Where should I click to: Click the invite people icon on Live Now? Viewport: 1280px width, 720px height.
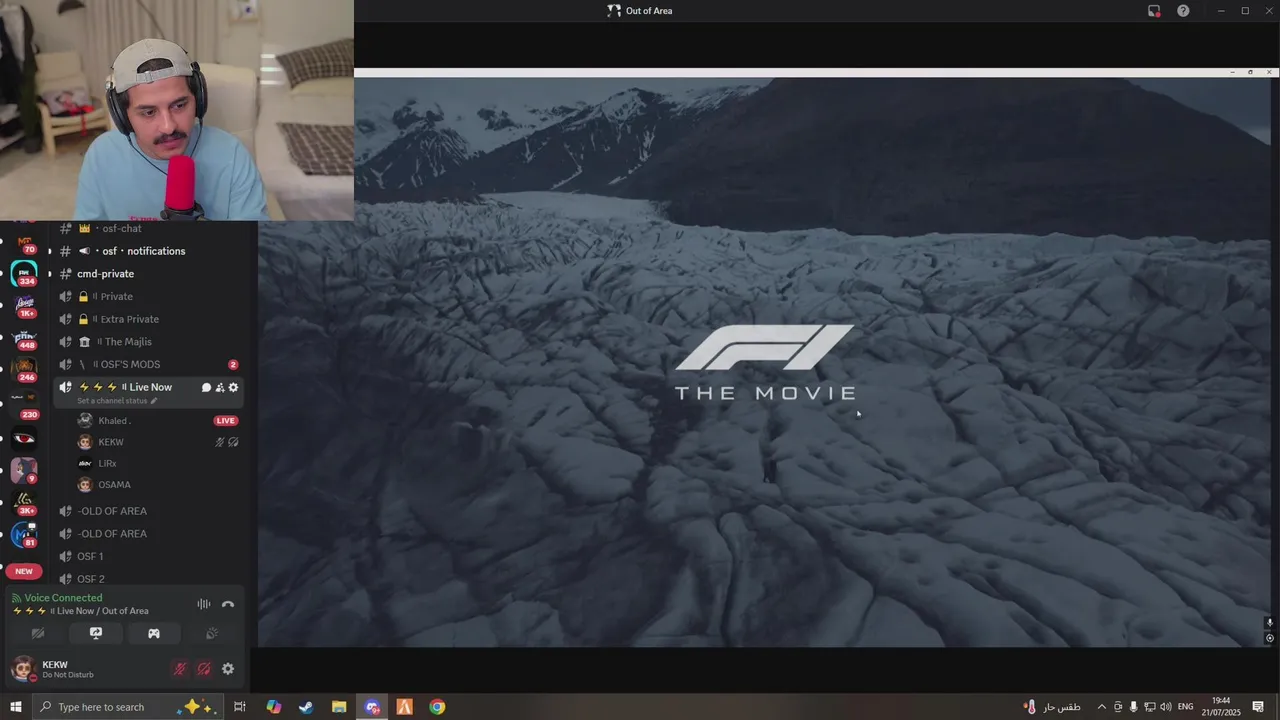[220, 388]
